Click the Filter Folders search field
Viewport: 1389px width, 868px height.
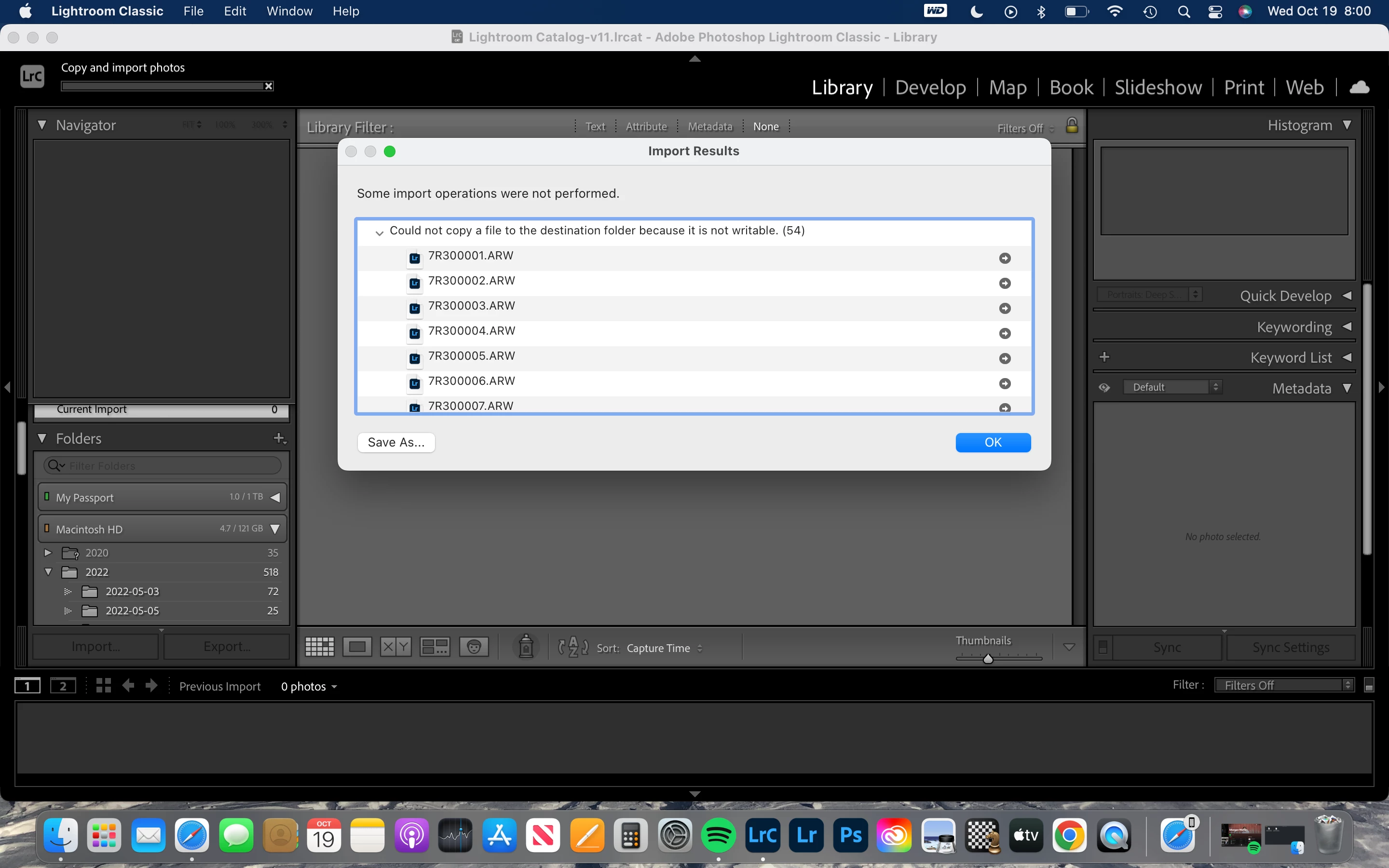click(172, 465)
